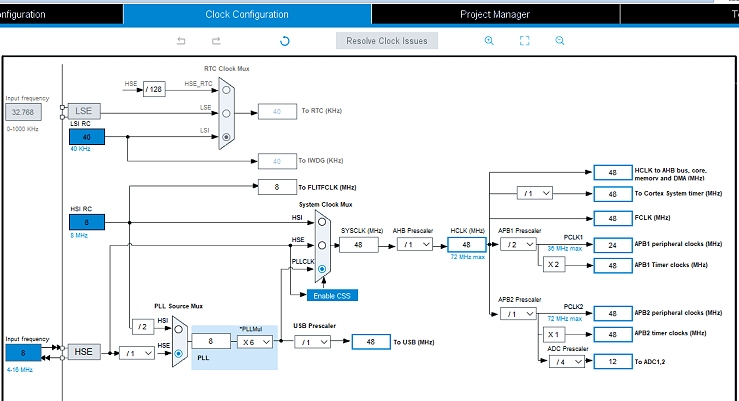The image size is (739, 401).
Task: Click the undo arrow icon
Action: [181, 41]
